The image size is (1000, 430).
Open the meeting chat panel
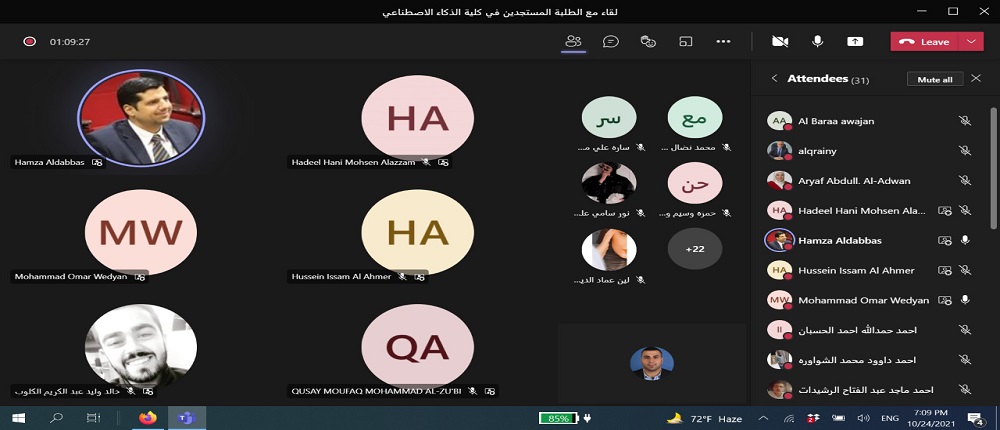[610, 42]
